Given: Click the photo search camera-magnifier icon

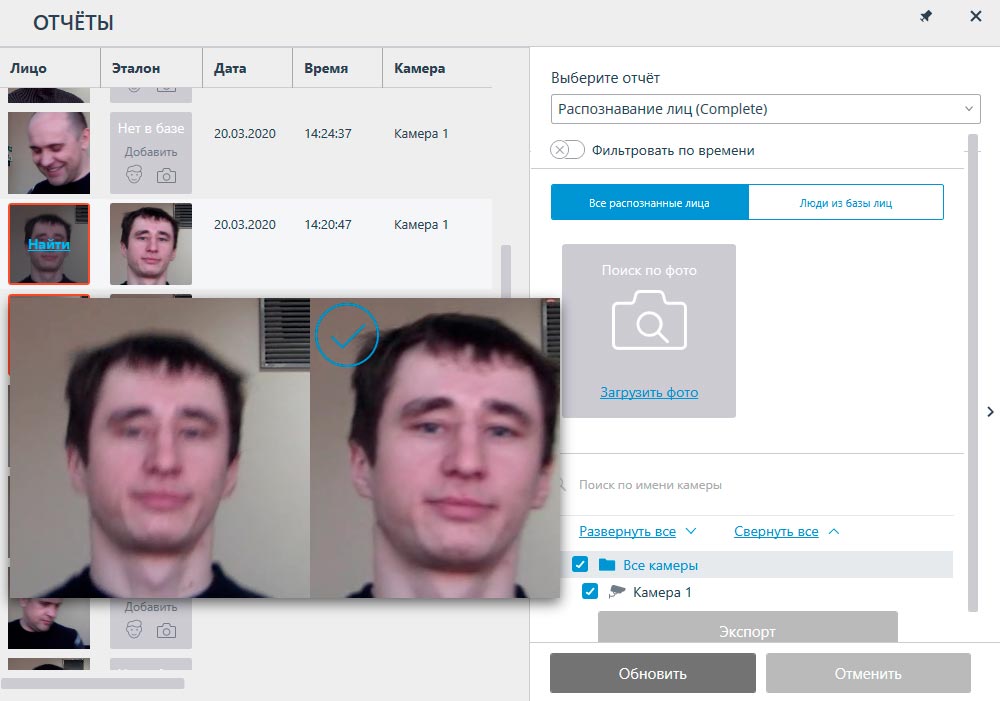Looking at the screenshot, I should pos(648,320).
